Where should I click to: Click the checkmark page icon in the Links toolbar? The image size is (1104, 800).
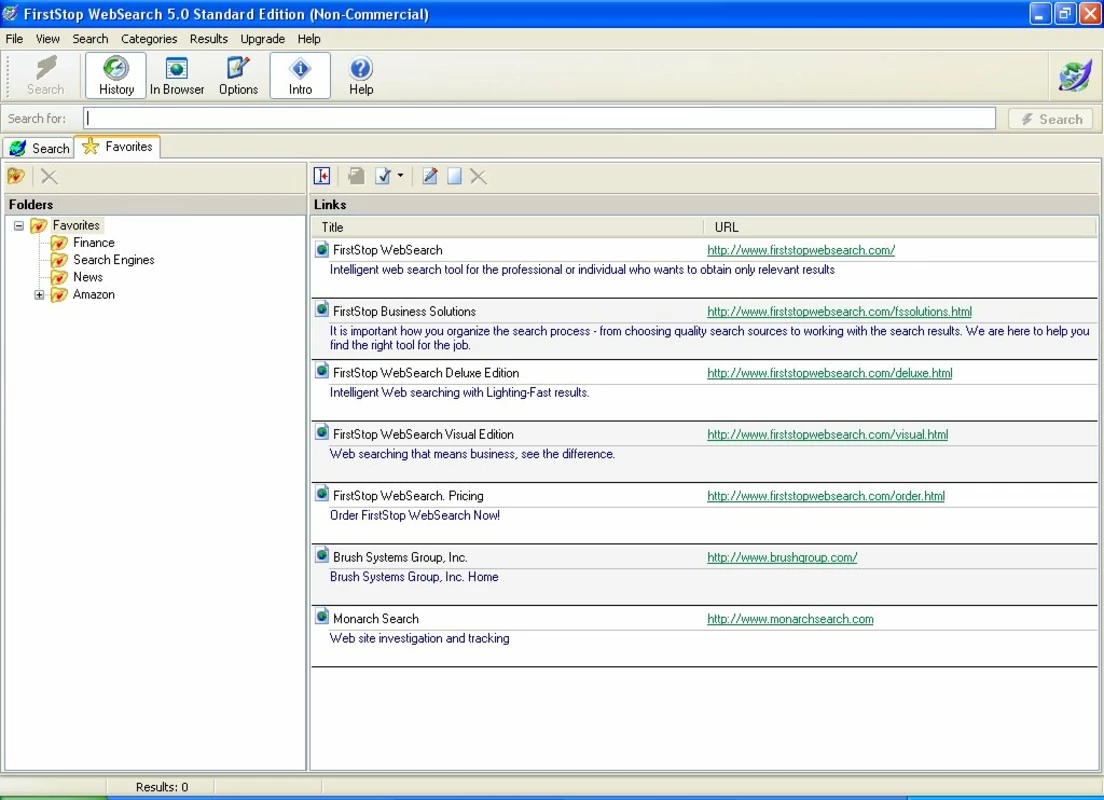384,176
